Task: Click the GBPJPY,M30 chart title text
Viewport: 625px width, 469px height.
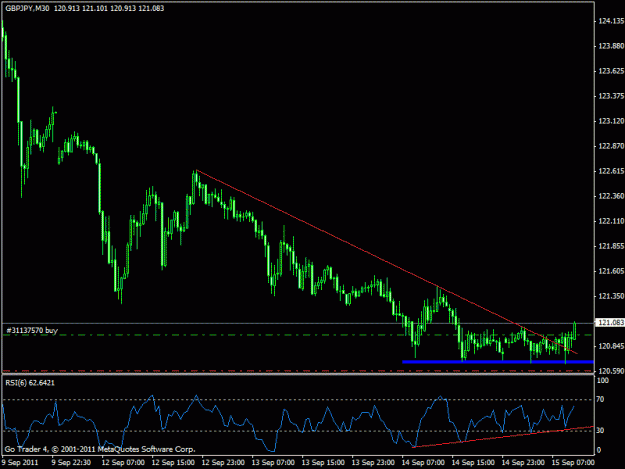Action: (27, 8)
